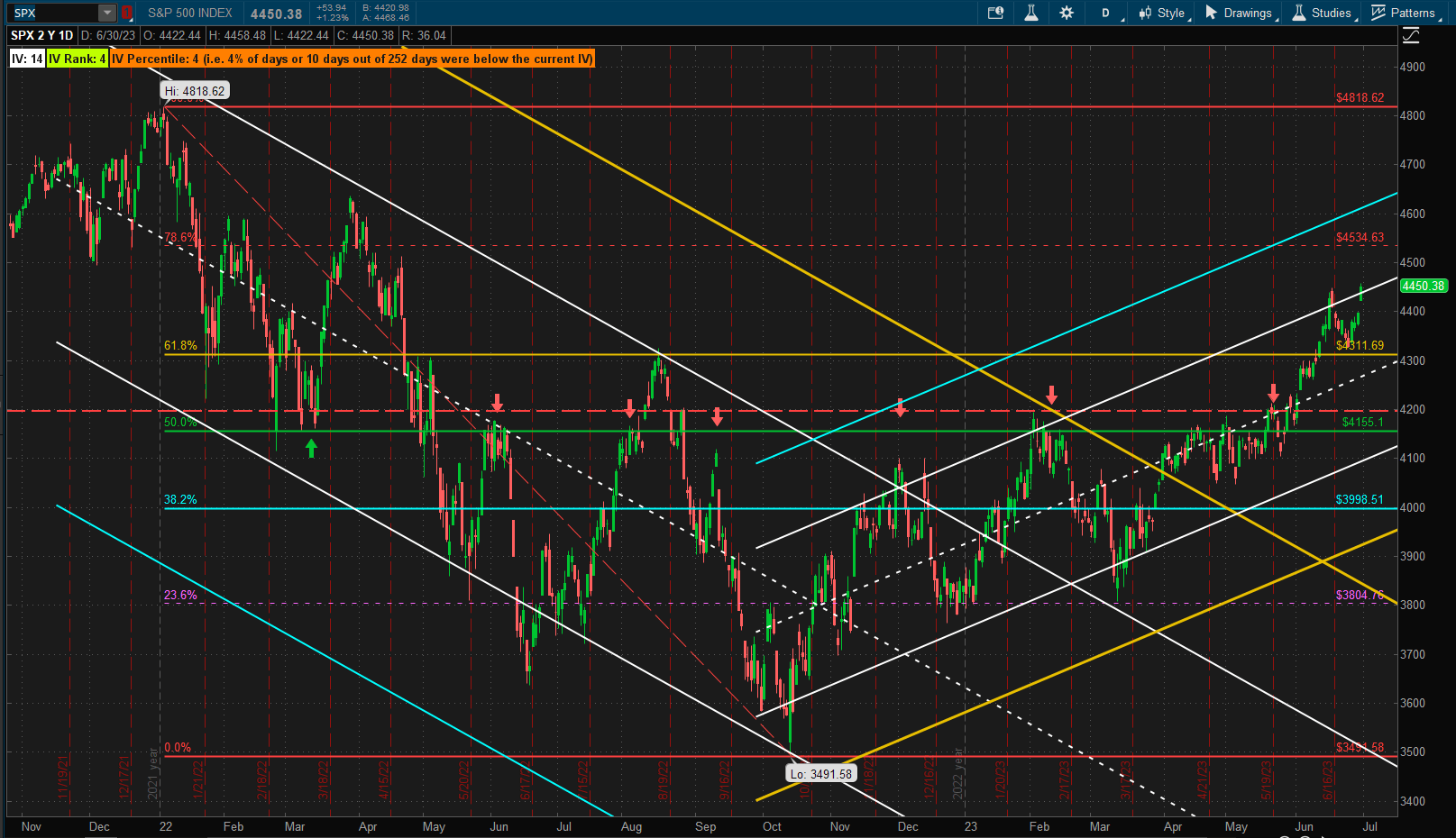This screenshot has width=1456, height=838.
Task: Select the red down arrow near February 2023
Action: pyautogui.click(x=1051, y=395)
